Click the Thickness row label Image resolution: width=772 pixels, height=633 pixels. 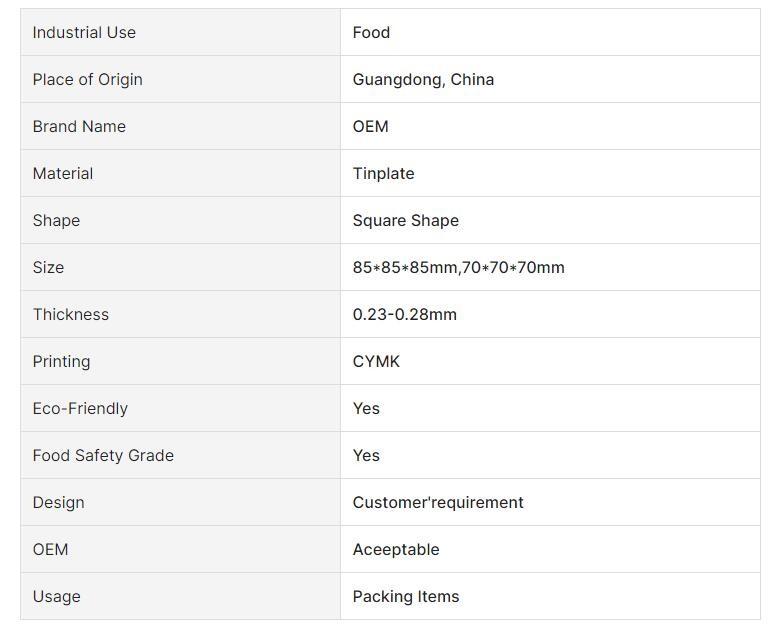click(71, 315)
